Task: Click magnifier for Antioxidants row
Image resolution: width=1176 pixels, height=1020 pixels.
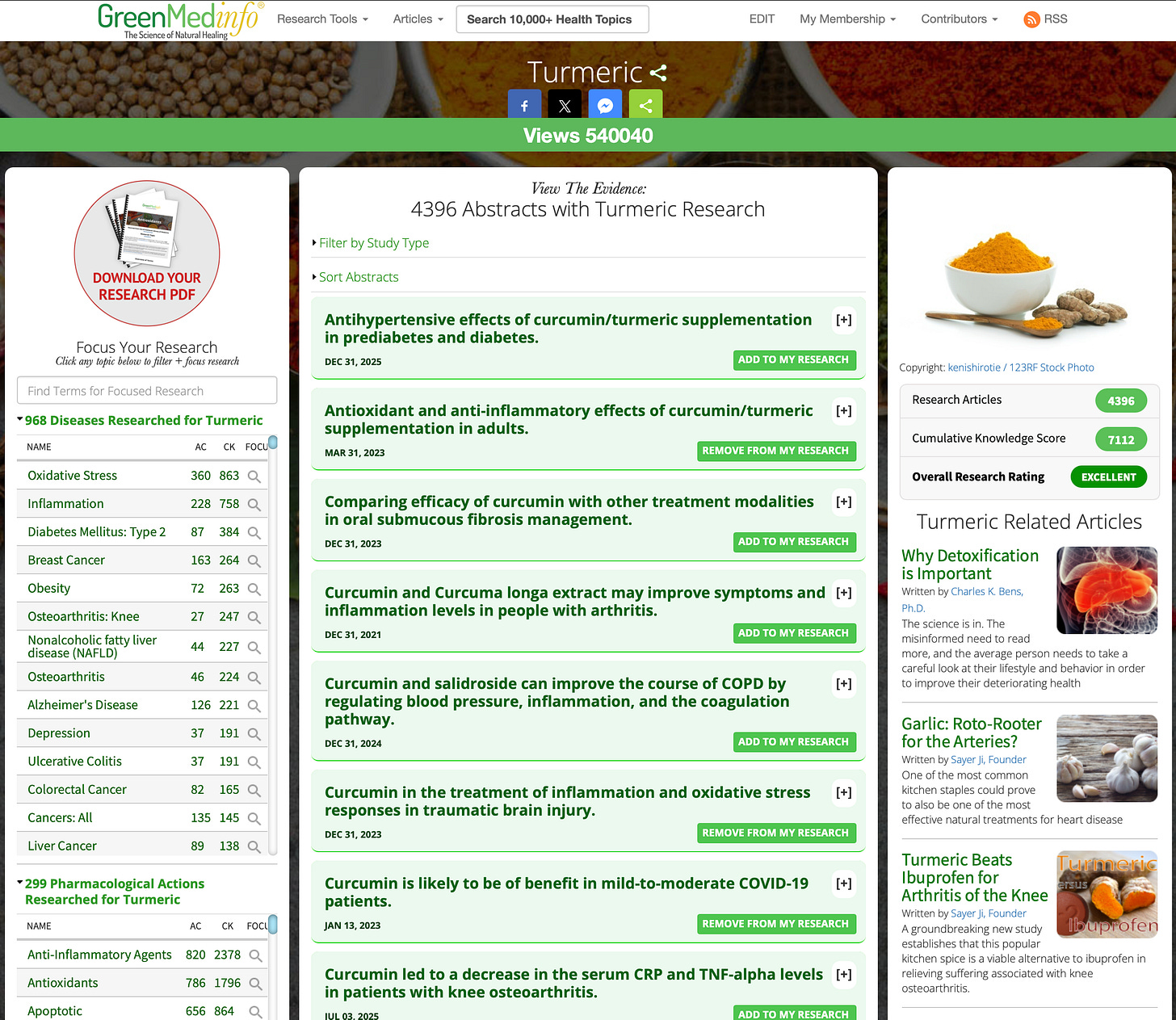Action: tap(256, 984)
